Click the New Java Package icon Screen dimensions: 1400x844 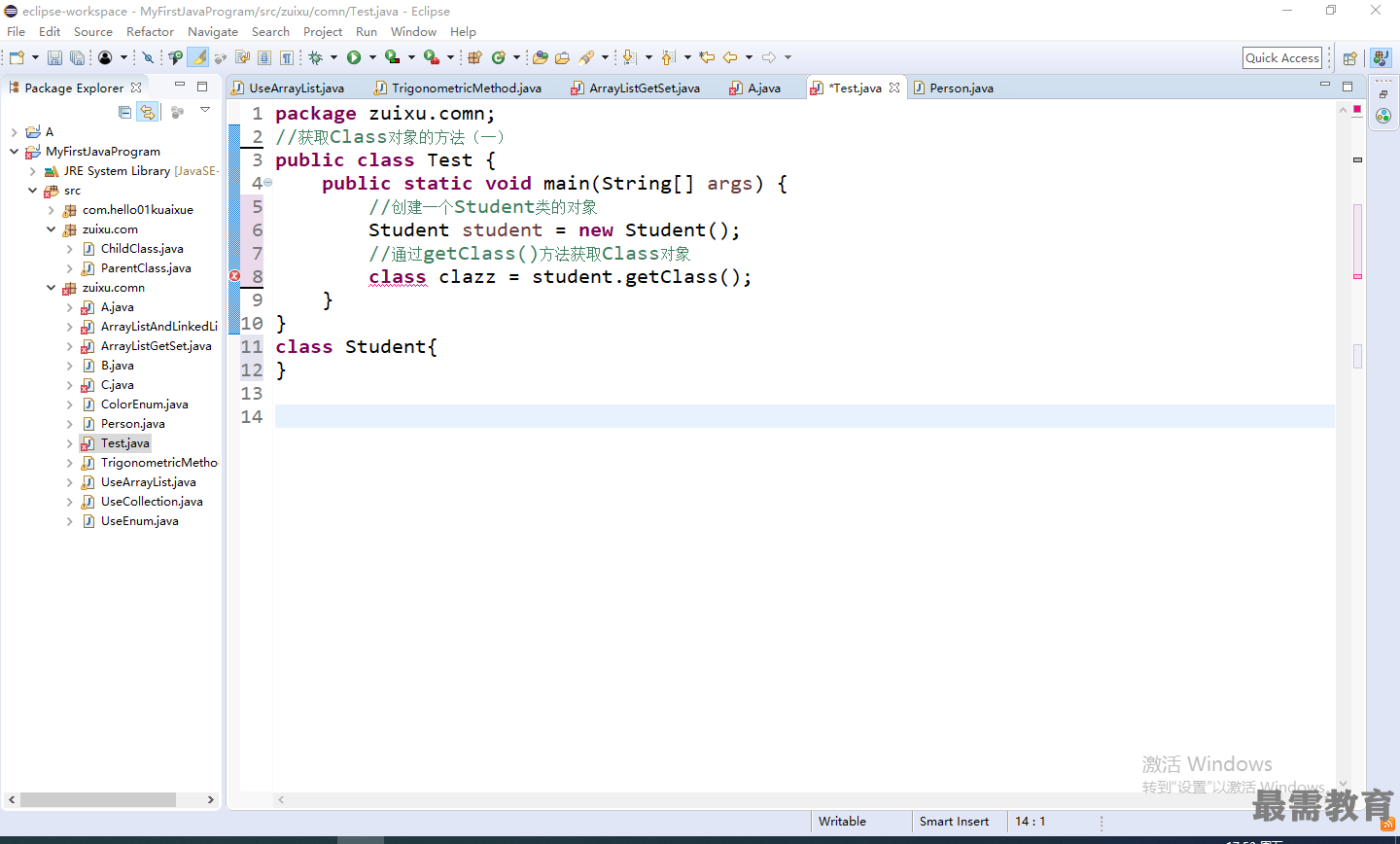point(474,57)
